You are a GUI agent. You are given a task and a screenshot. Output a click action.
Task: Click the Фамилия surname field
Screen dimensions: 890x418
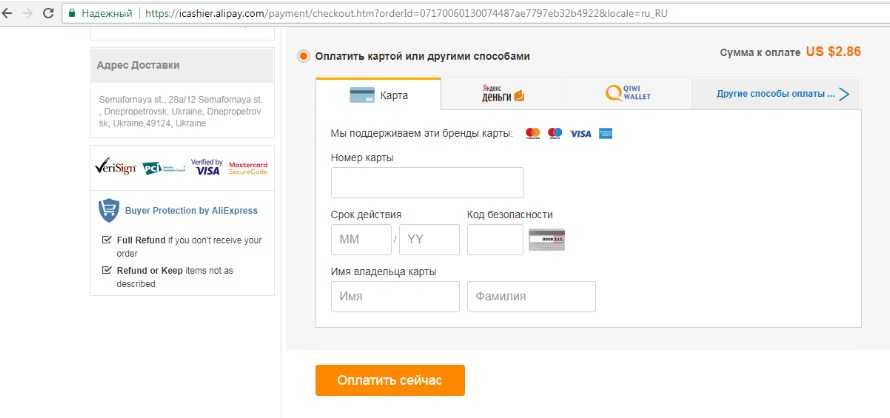531,297
